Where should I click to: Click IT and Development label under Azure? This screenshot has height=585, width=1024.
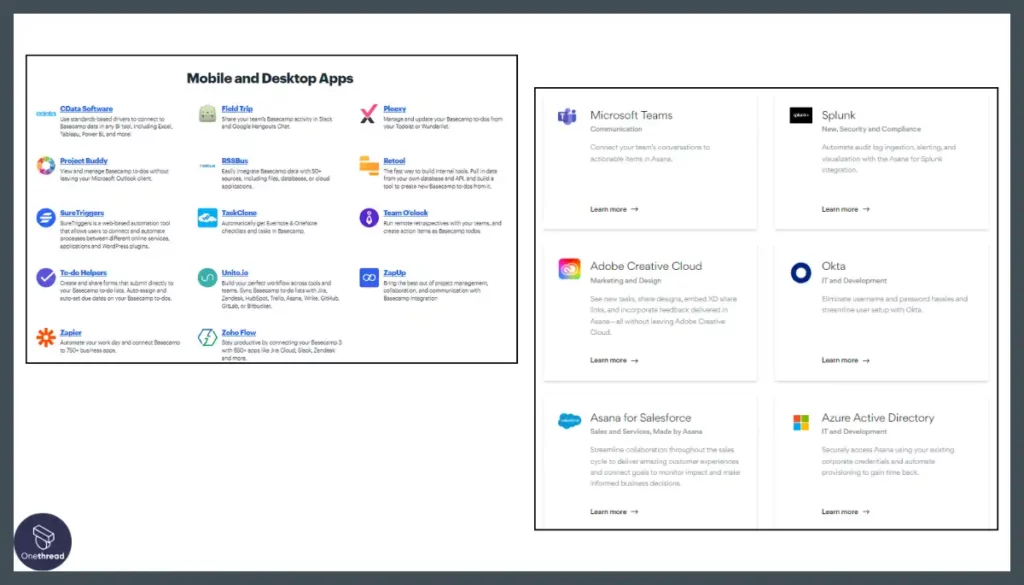854,432
